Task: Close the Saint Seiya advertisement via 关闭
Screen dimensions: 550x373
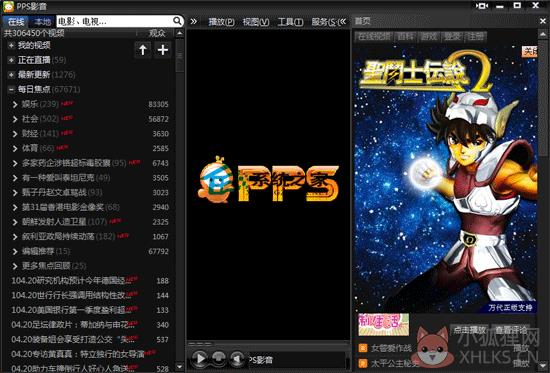Action: 530,52
